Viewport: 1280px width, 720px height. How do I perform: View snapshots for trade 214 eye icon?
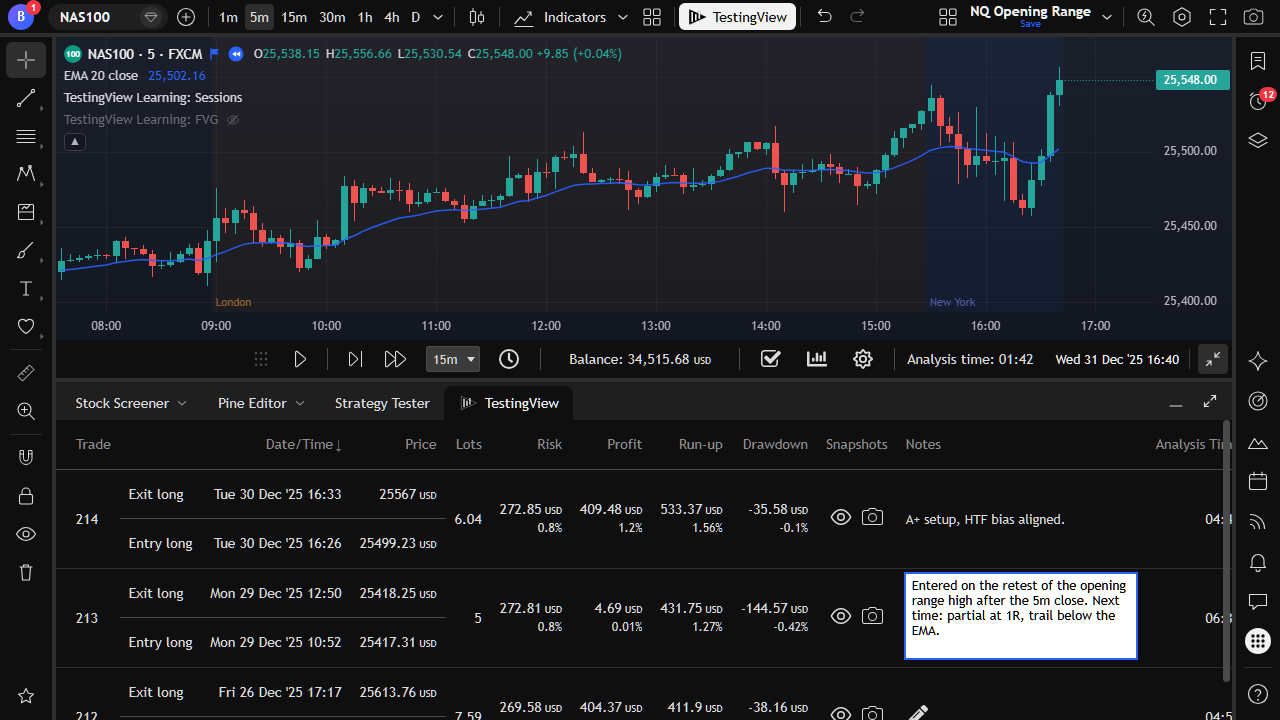coord(841,517)
